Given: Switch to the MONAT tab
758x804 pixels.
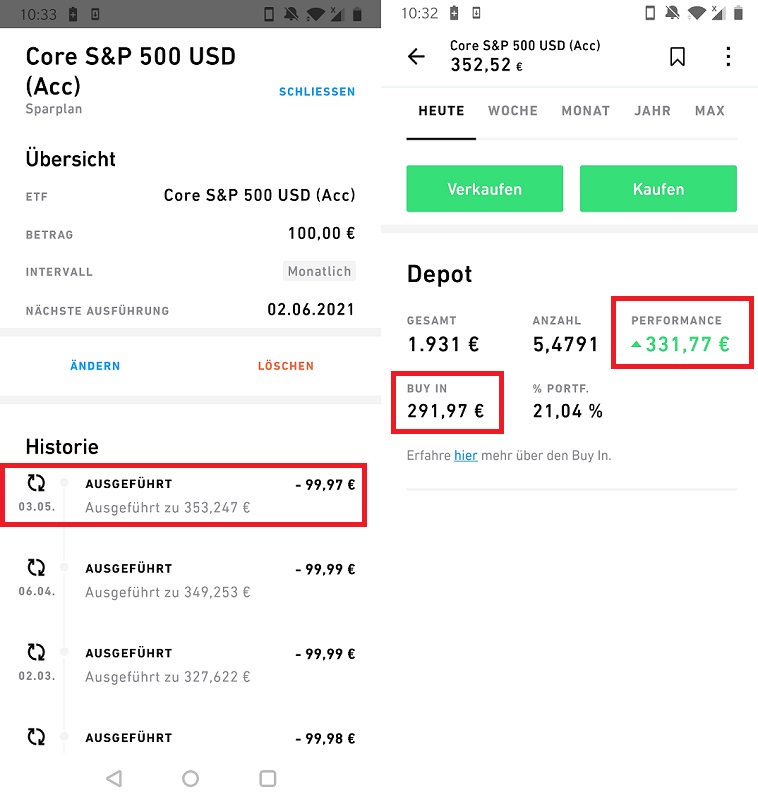Looking at the screenshot, I should 586,111.
